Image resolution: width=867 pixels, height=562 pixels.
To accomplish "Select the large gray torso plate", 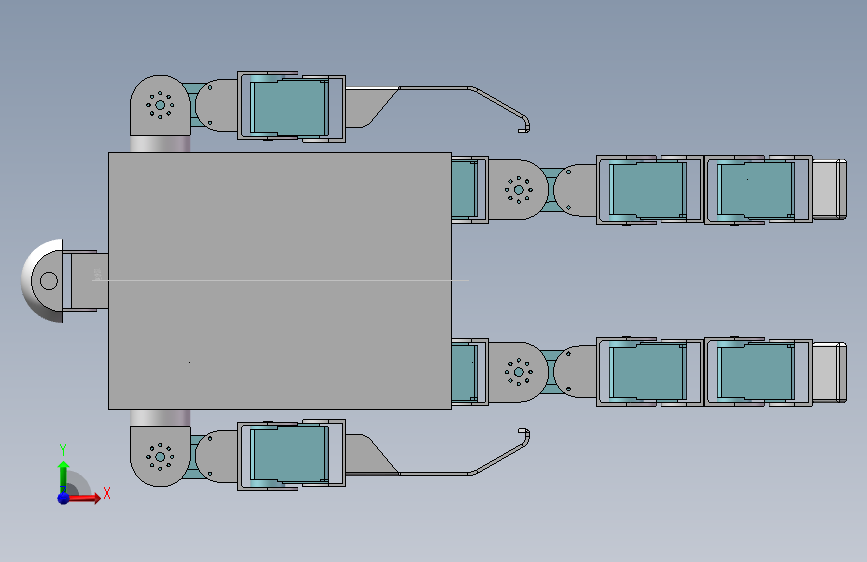I will pos(280,281).
